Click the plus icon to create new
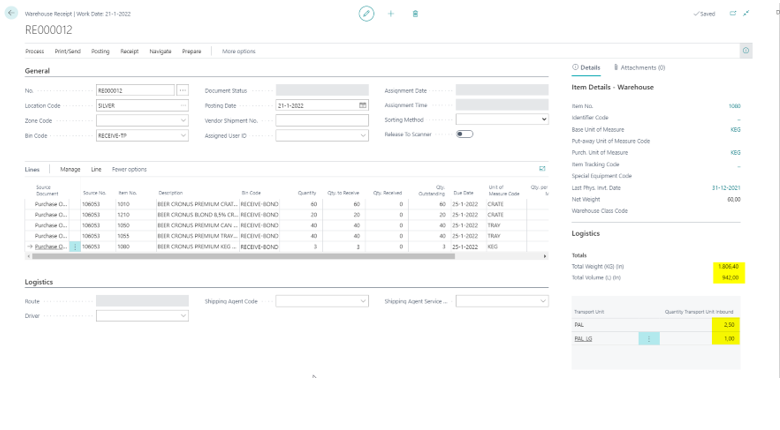This screenshot has width=780, height=430. 391,14
